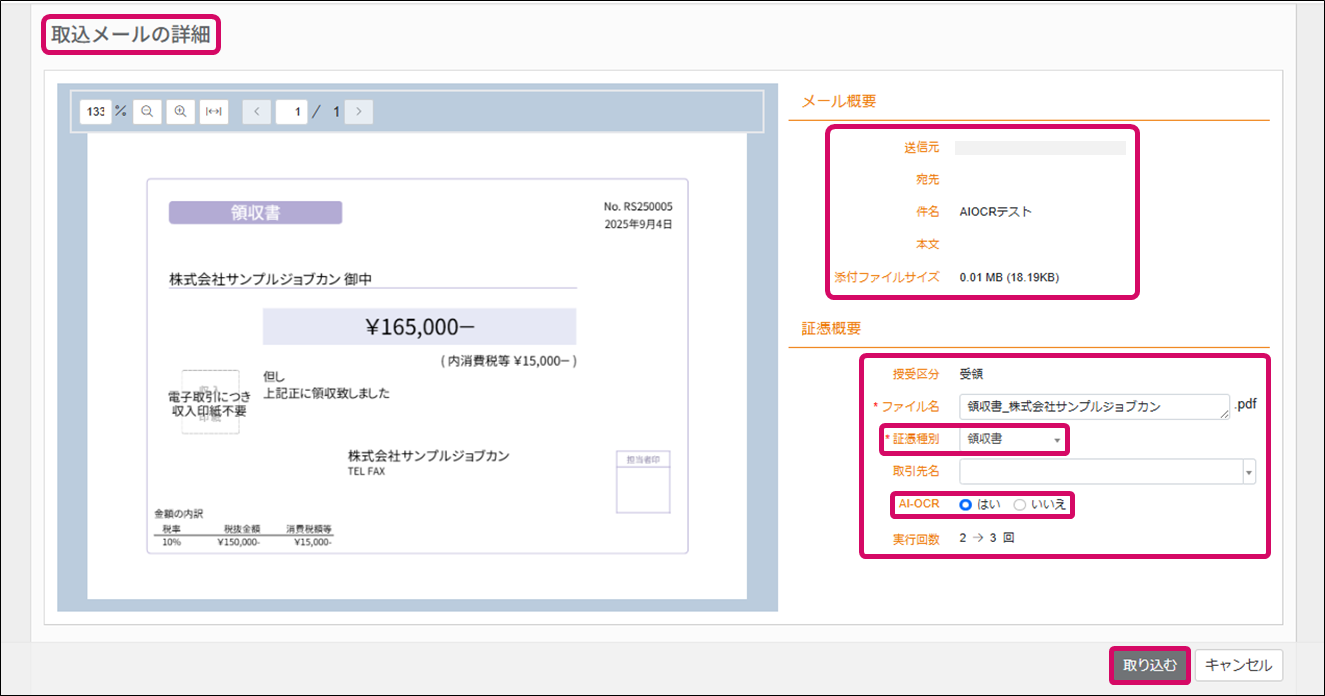
Task: Go to previous page of preview
Action: (257, 112)
